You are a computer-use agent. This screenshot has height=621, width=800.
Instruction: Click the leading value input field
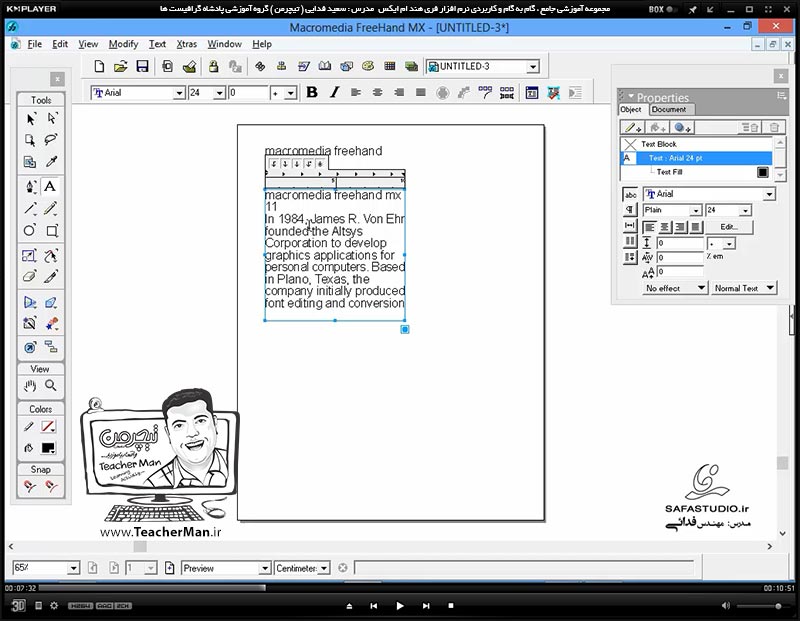tap(680, 243)
